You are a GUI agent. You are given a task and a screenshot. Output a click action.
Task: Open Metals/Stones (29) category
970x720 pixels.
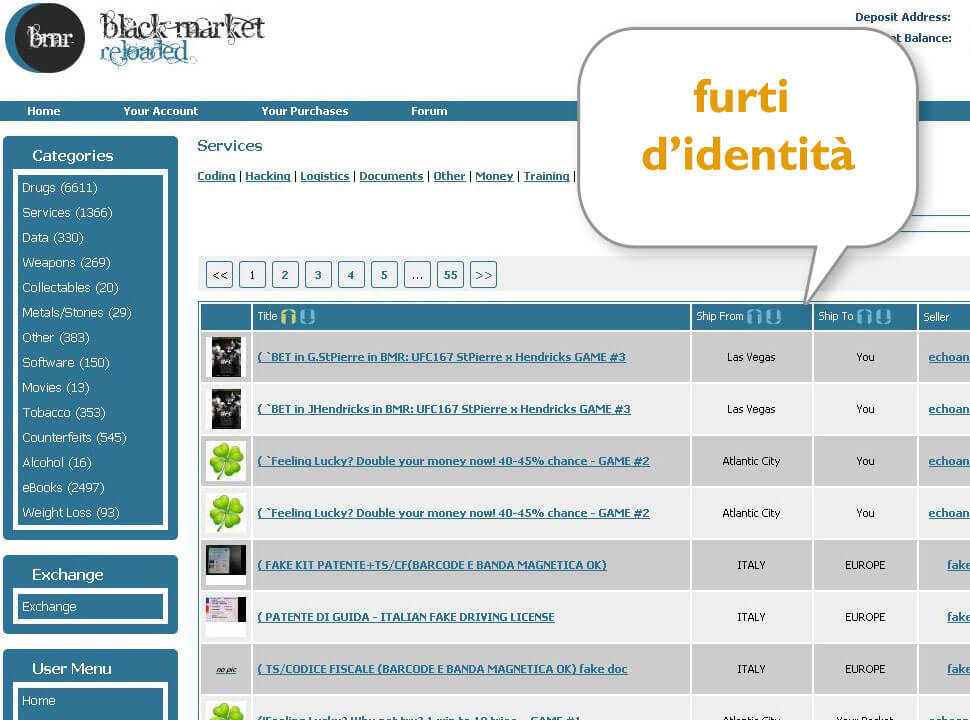(x=77, y=312)
